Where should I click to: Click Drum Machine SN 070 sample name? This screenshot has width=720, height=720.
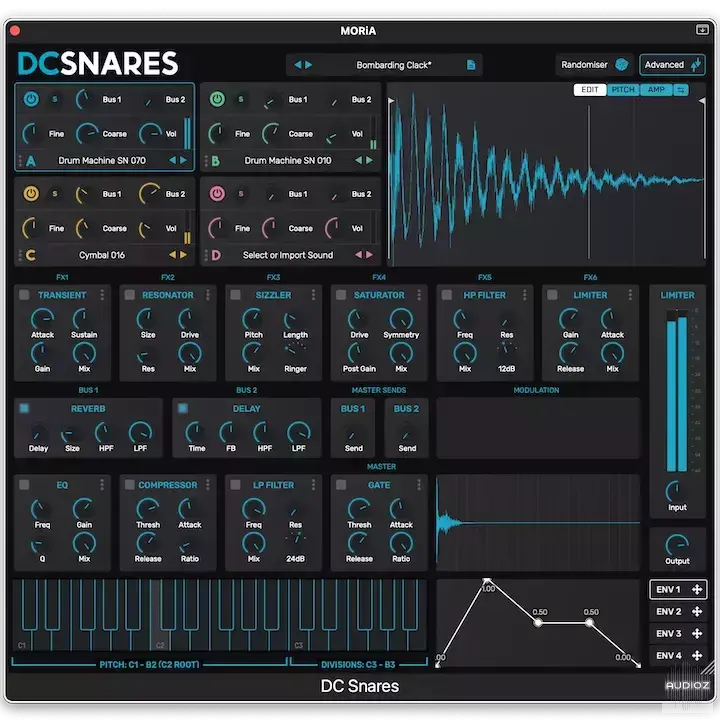coord(102,161)
